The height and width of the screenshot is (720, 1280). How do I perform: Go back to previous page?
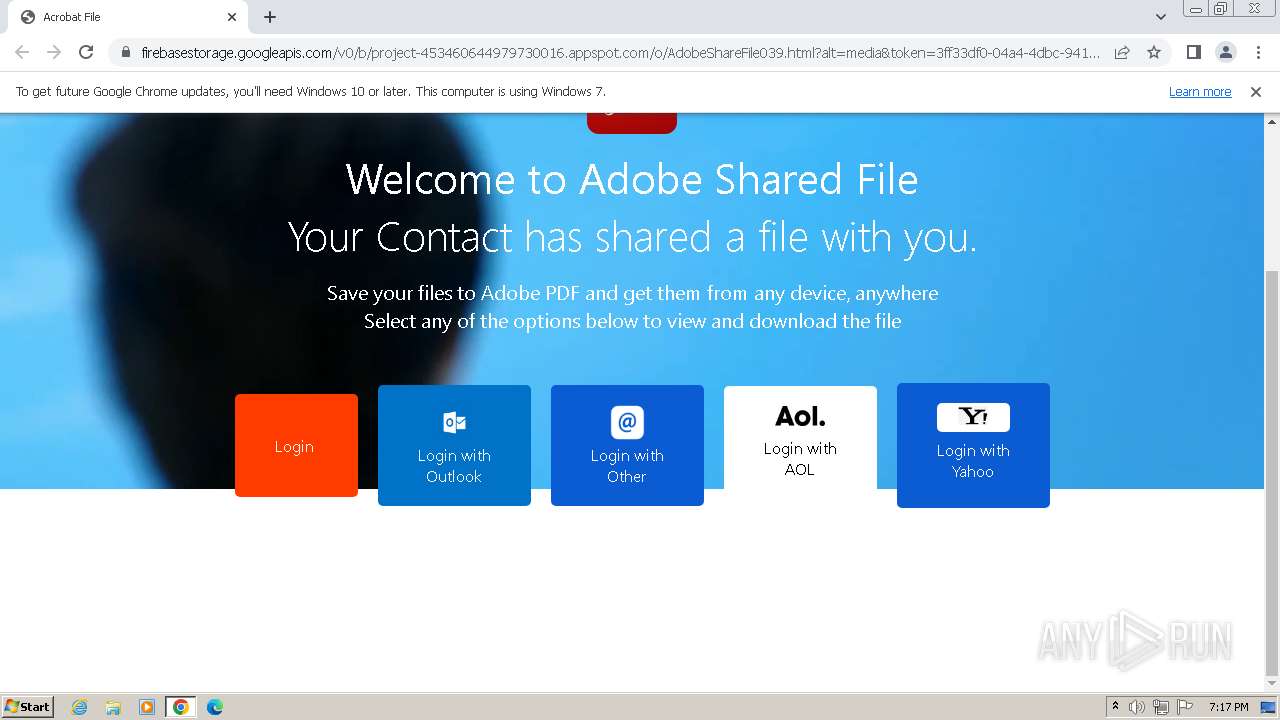(22, 52)
